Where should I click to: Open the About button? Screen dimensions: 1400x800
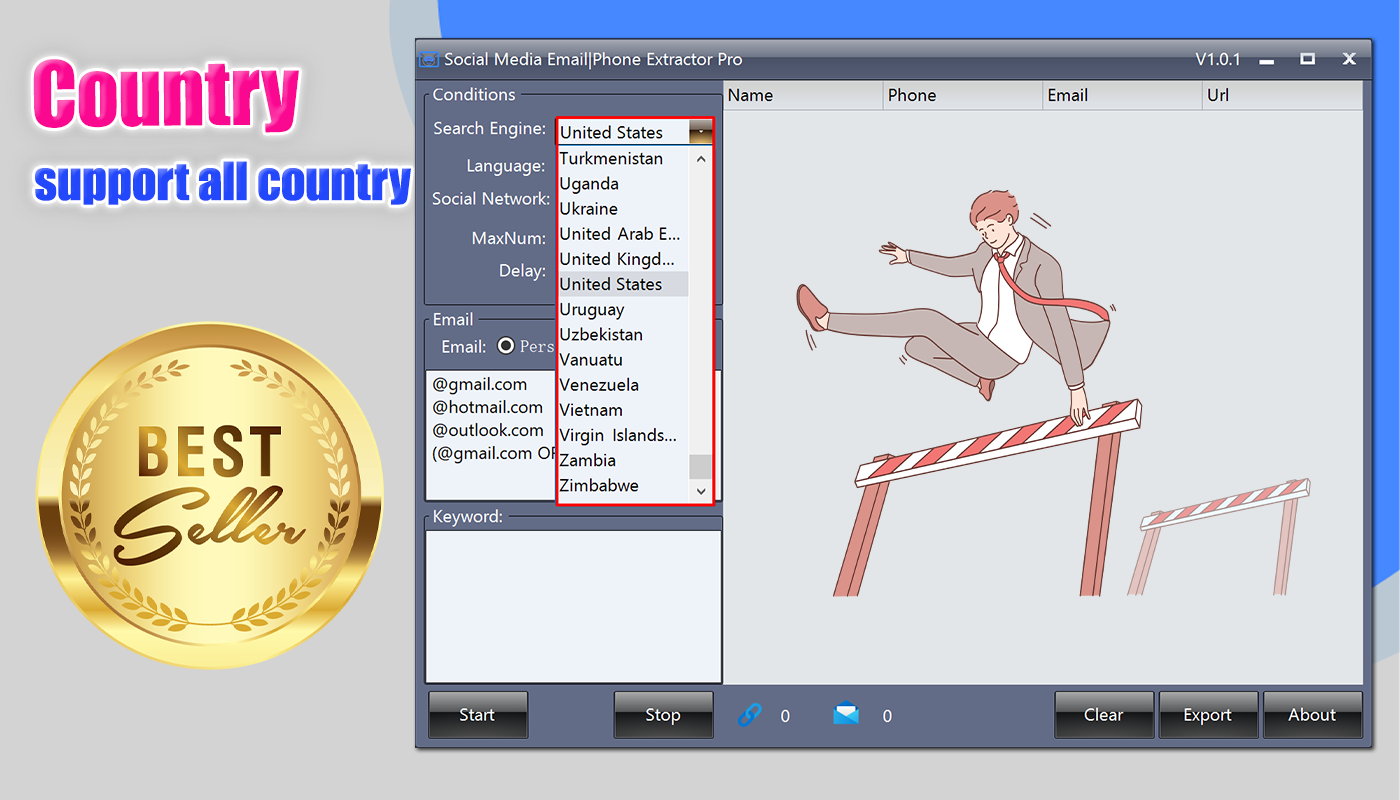click(x=1312, y=715)
